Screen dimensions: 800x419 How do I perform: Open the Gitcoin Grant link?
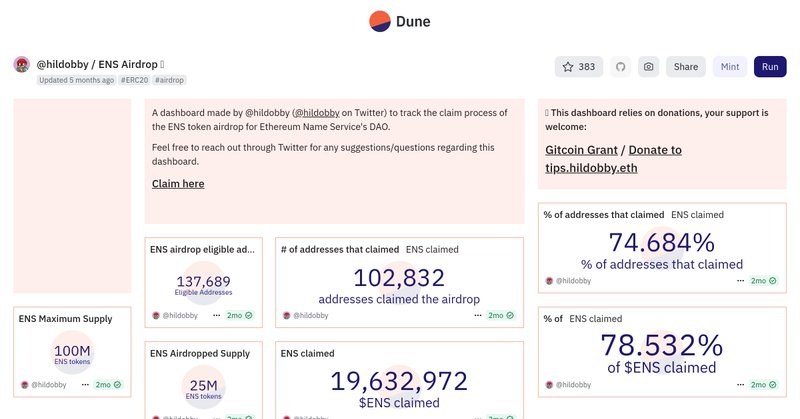(581, 150)
